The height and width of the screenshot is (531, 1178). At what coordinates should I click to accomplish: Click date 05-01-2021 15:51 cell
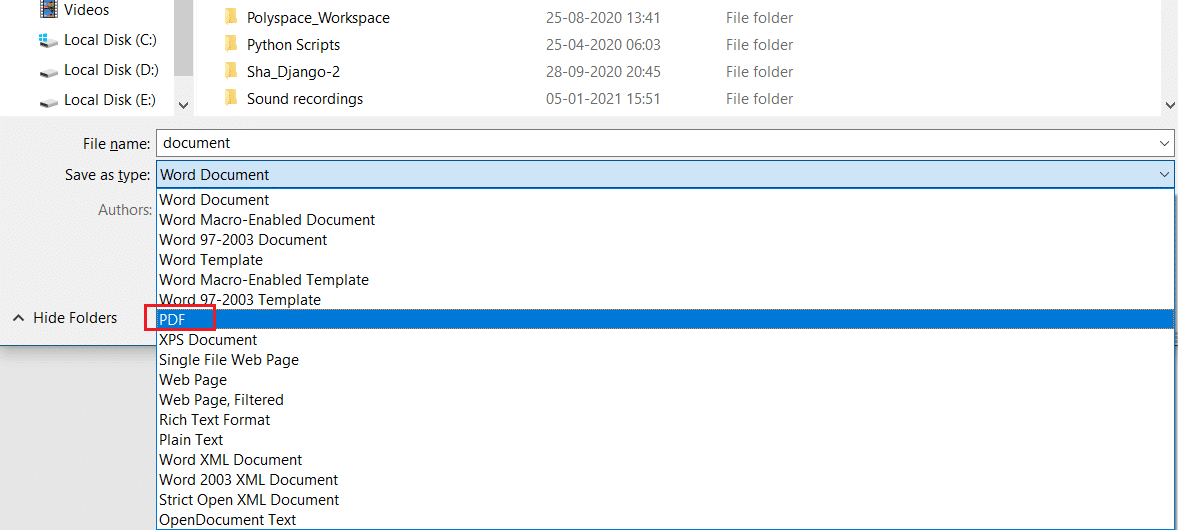(603, 98)
